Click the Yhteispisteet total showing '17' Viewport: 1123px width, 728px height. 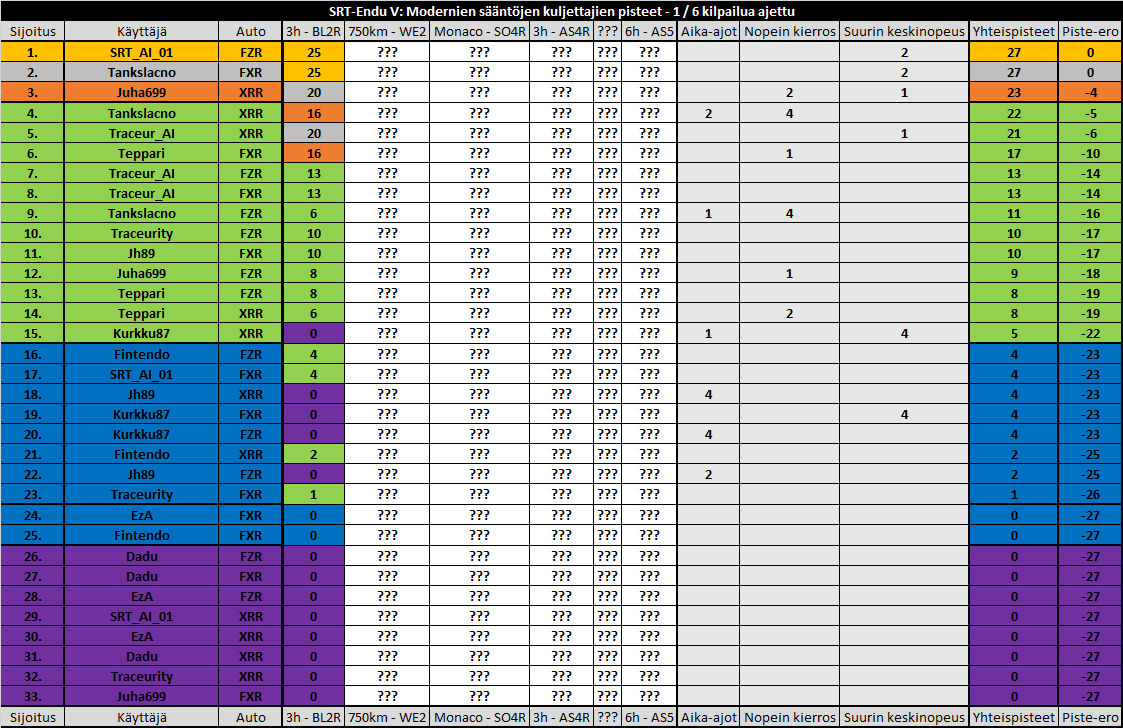point(1013,153)
